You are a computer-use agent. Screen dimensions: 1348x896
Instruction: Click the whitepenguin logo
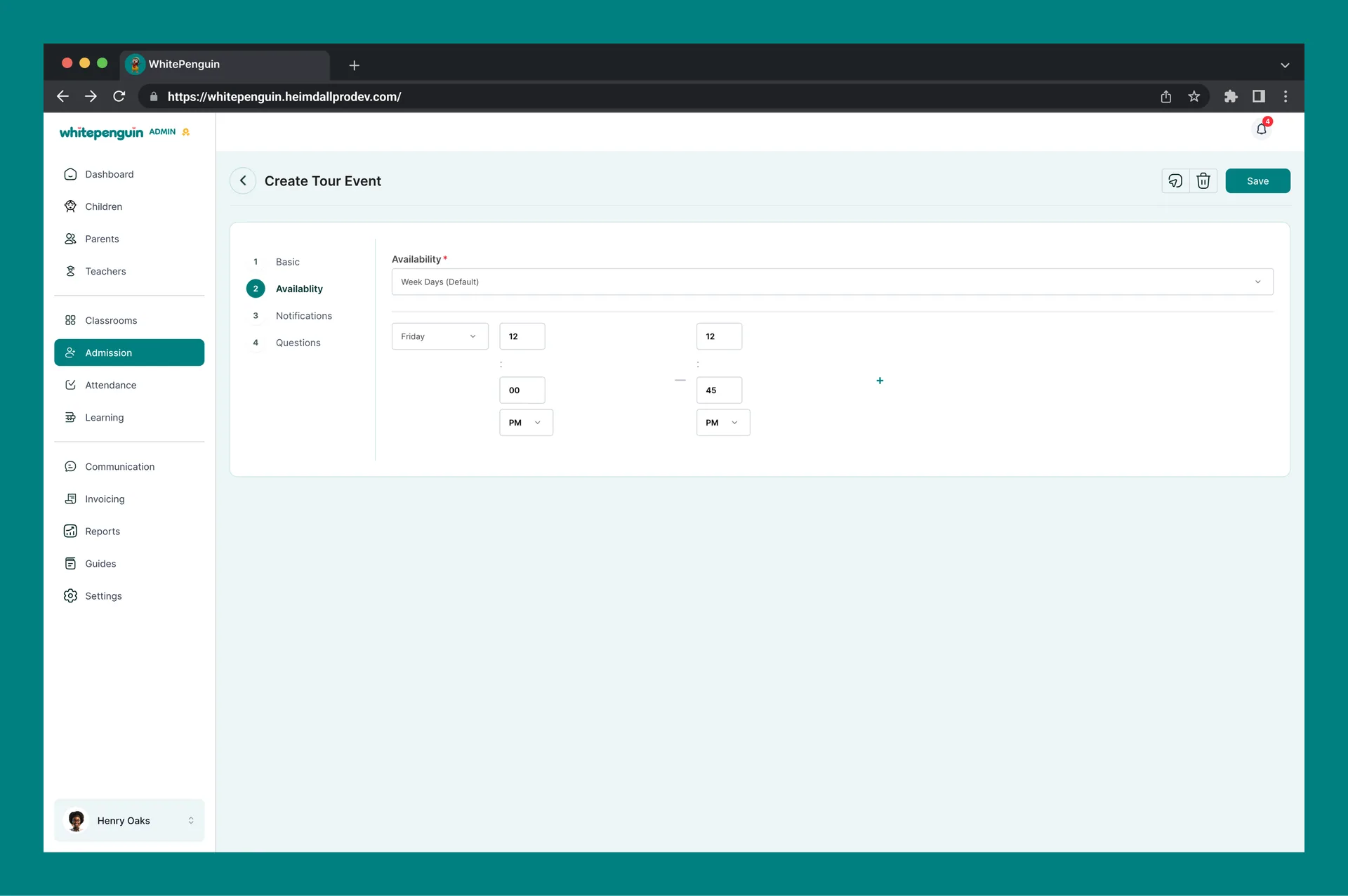(101, 133)
